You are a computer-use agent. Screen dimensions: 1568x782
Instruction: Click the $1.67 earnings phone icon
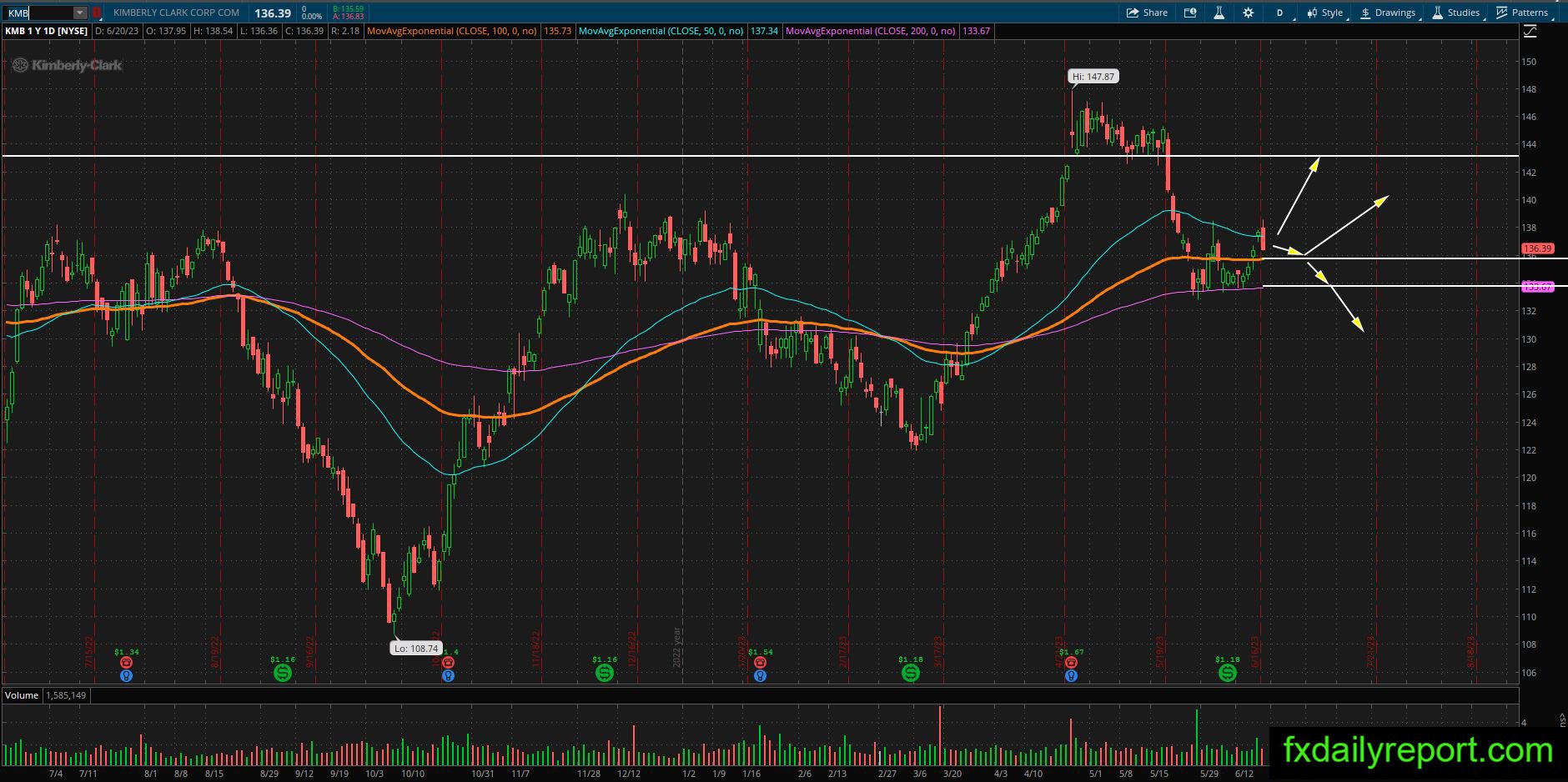point(1071,663)
